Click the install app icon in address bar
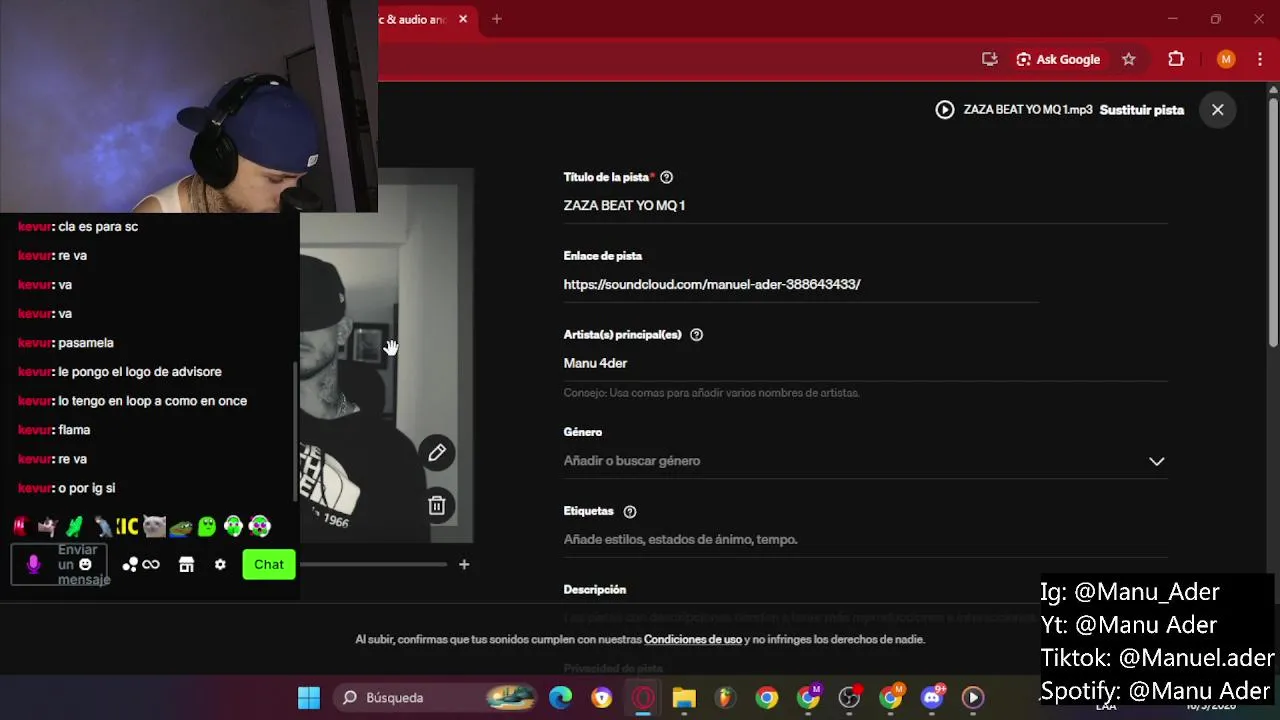This screenshot has height=720, width=1280. [x=990, y=59]
